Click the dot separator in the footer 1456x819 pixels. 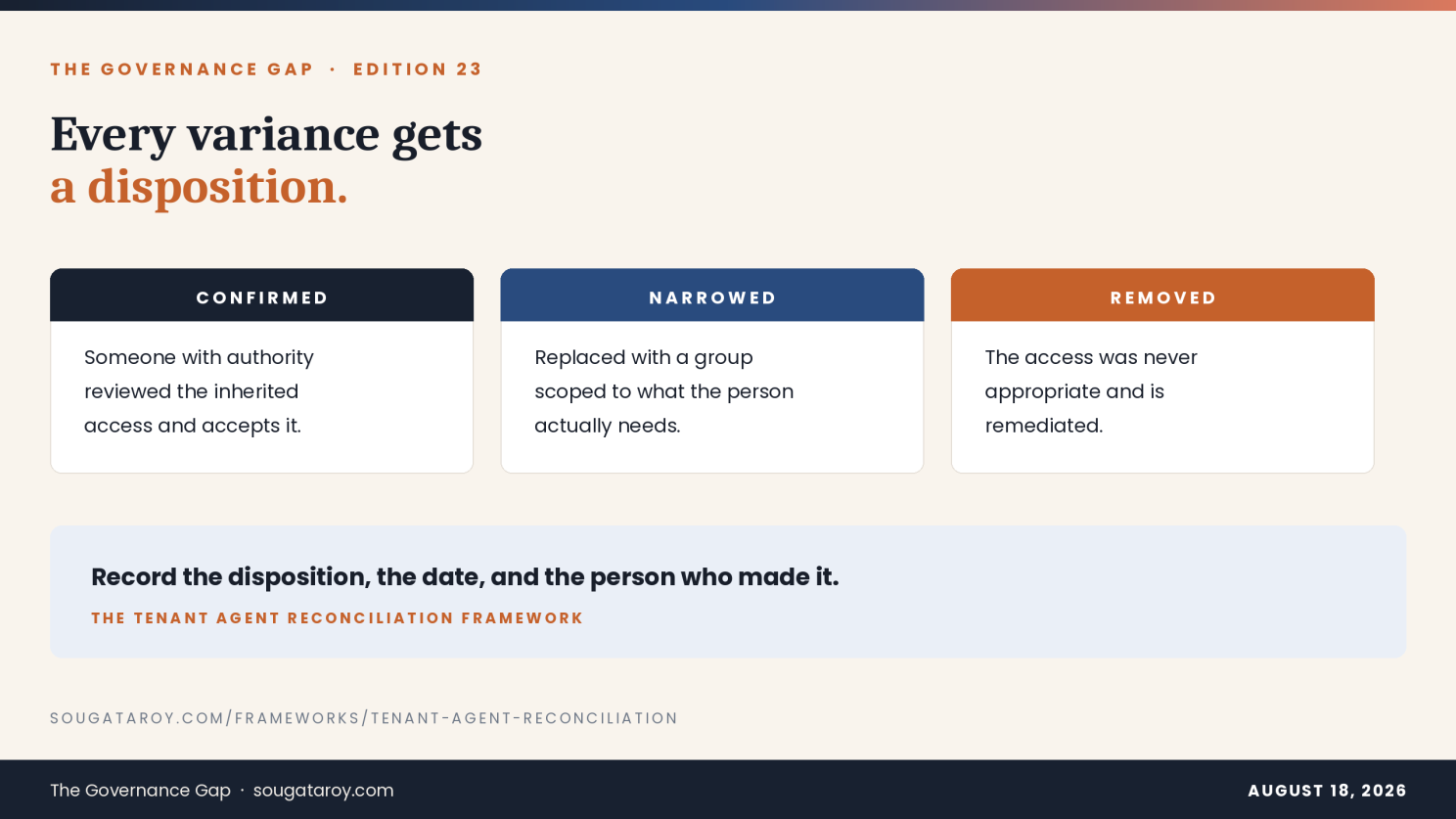[x=243, y=791]
